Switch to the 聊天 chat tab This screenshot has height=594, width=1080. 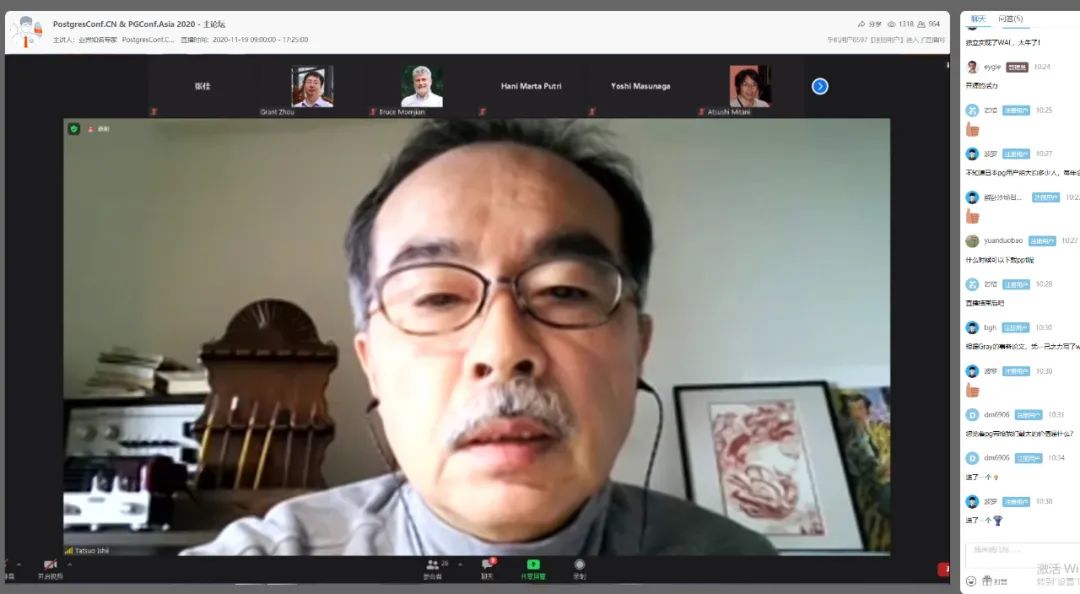978,19
